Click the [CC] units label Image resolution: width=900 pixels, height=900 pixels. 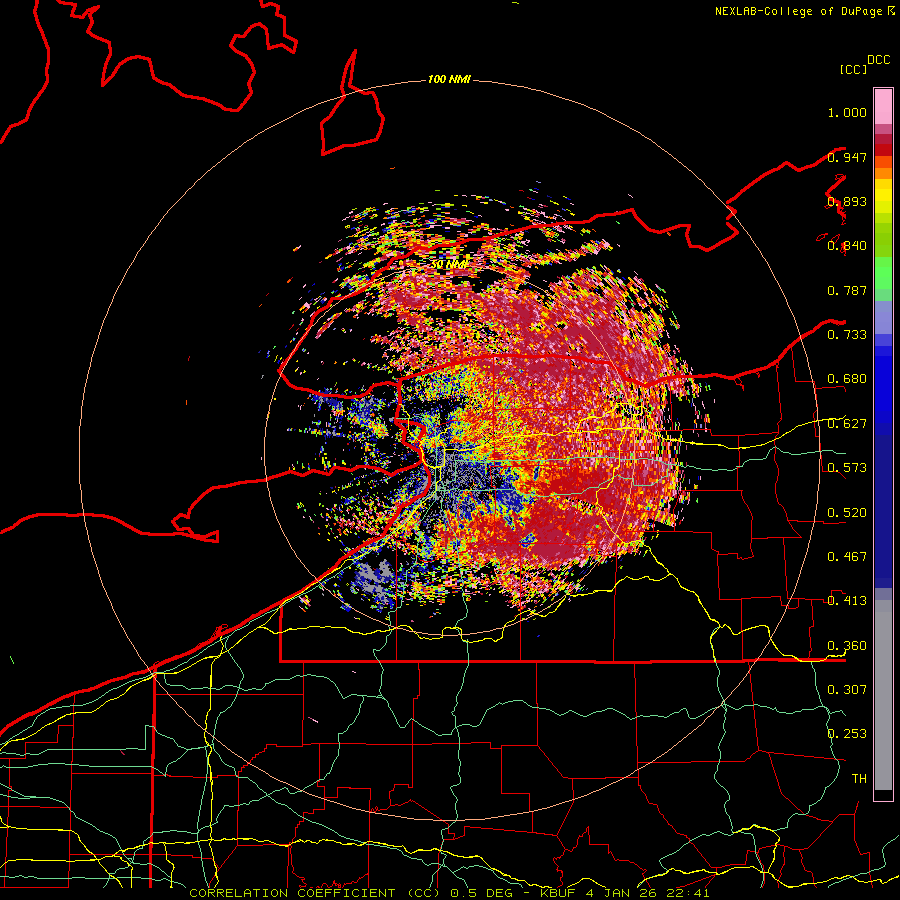853,69
